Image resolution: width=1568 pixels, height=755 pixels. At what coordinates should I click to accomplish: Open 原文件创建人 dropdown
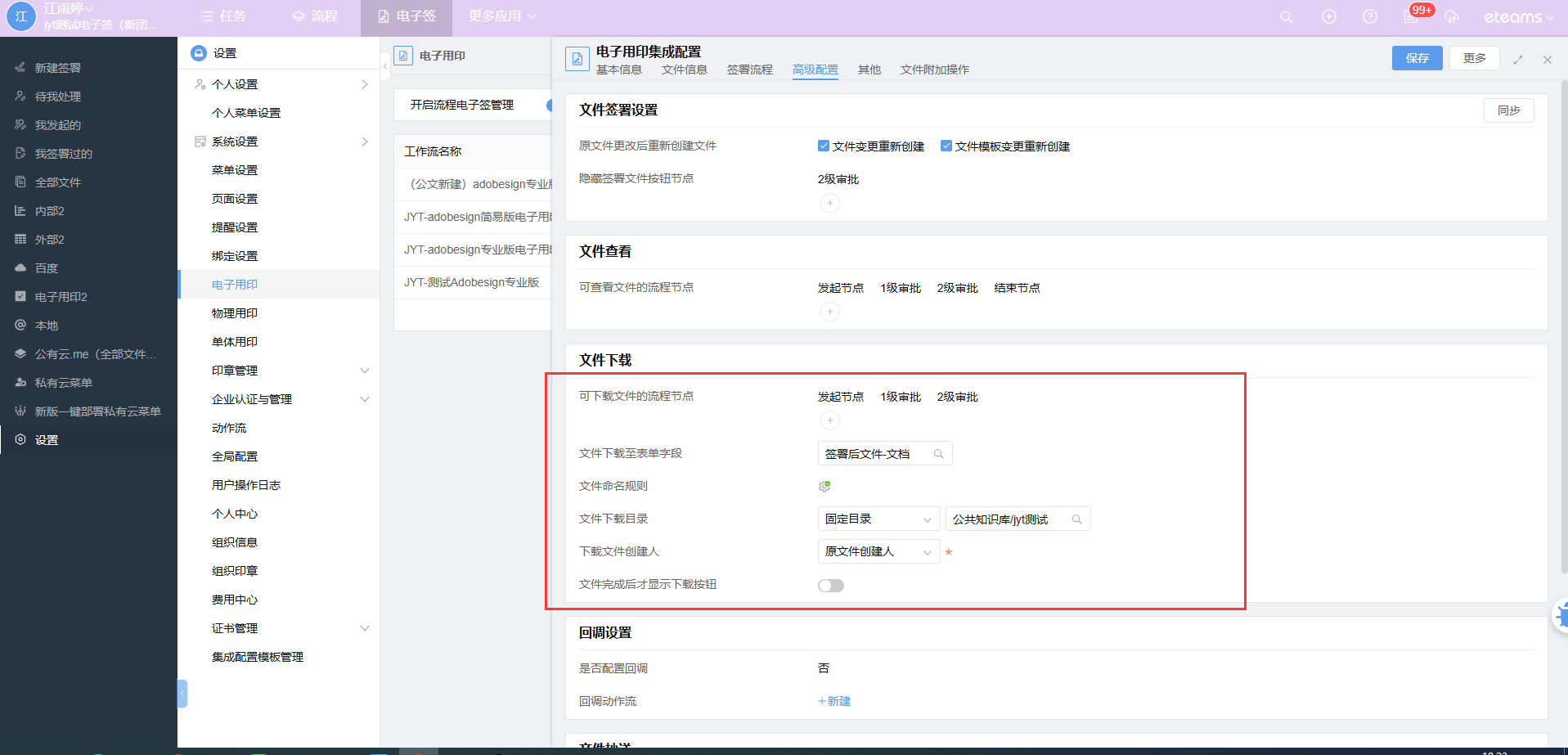point(878,552)
